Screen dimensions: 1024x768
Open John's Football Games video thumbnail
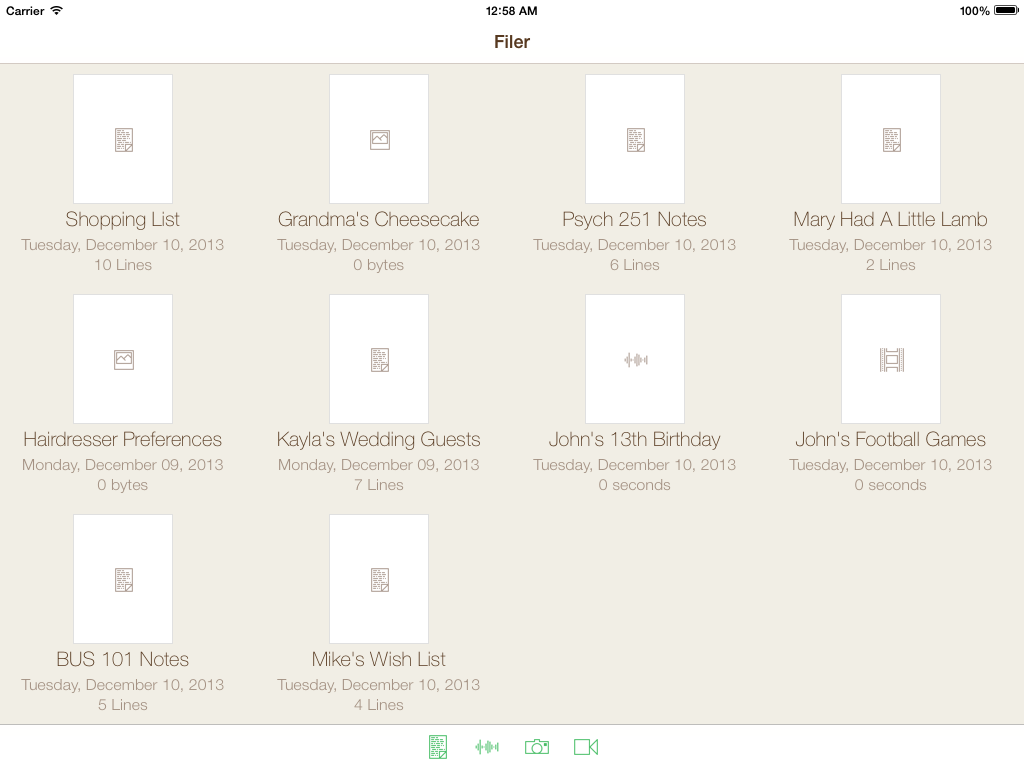click(x=891, y=359)
